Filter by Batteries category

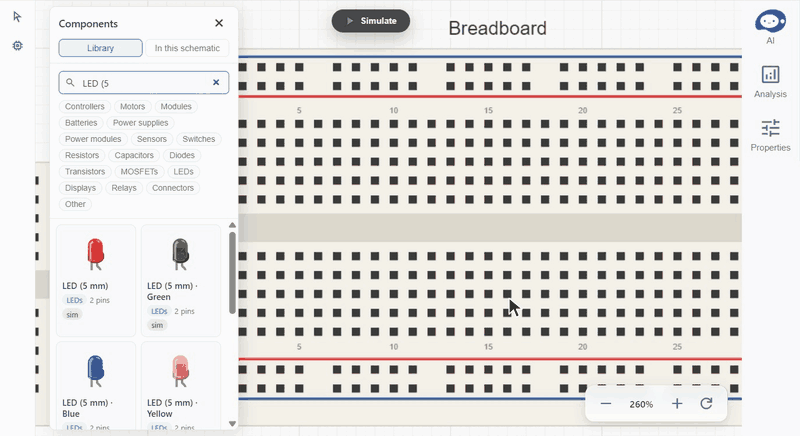coord(81,123)
